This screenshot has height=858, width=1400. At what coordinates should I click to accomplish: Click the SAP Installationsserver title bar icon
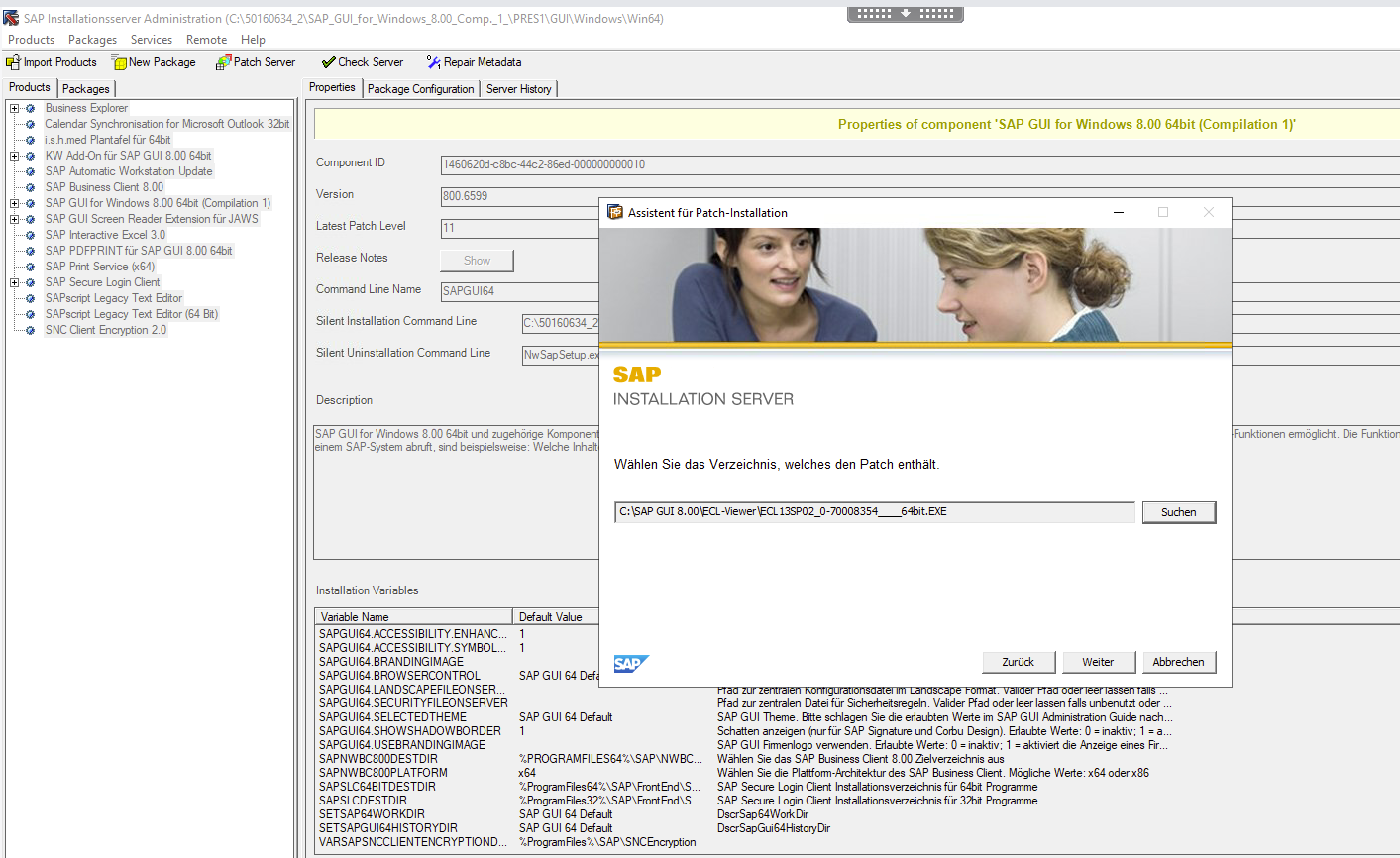(11, 18)
